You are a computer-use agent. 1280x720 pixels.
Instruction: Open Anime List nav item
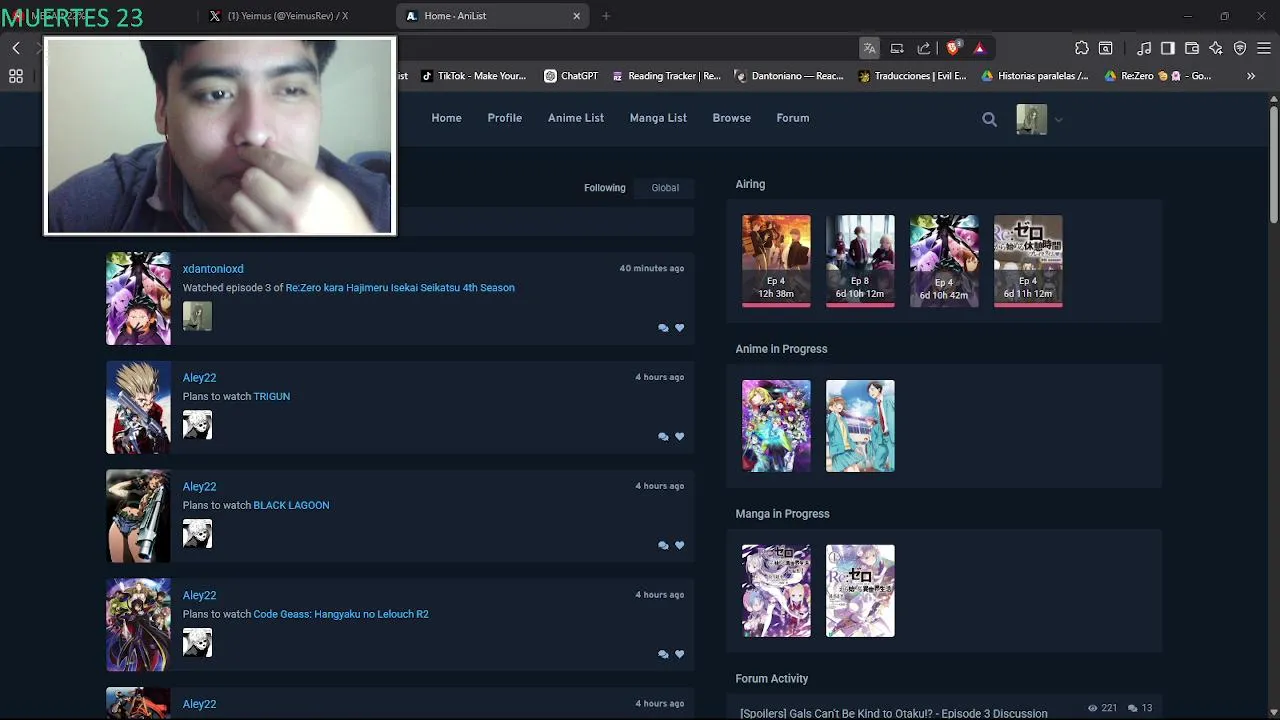click(576, 118)
